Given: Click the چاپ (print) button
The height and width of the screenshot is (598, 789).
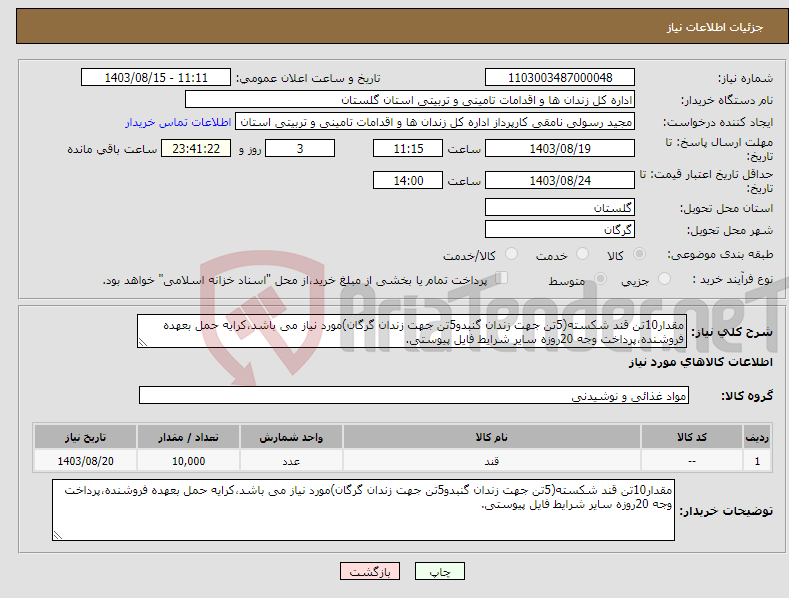Looking at the screenshot, I should pos(439,571).
